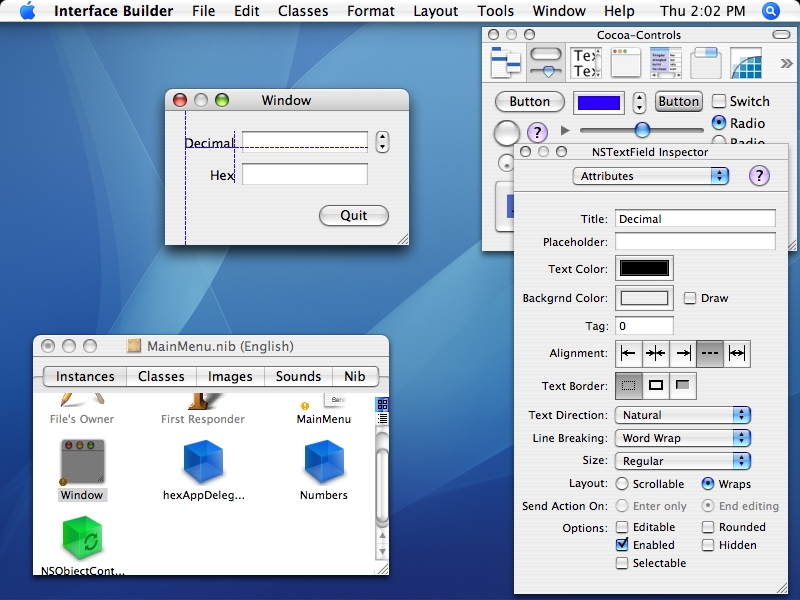Click the square bevel Button in palette
This screenshot has width=800, height=600.
click(x=678, y=102)
